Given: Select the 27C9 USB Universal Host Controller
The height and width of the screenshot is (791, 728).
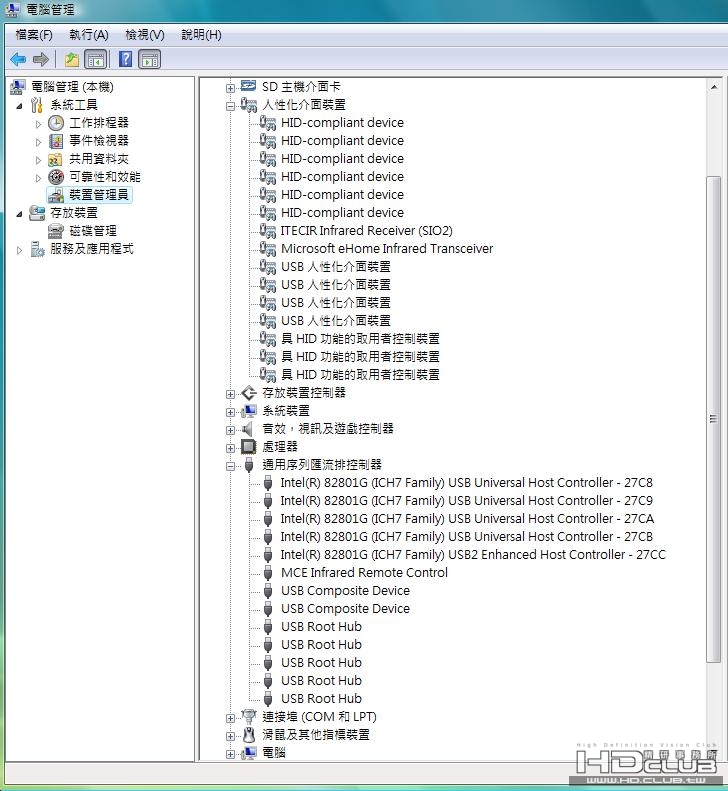Looking at the screenshot, I should pos(467,501).
